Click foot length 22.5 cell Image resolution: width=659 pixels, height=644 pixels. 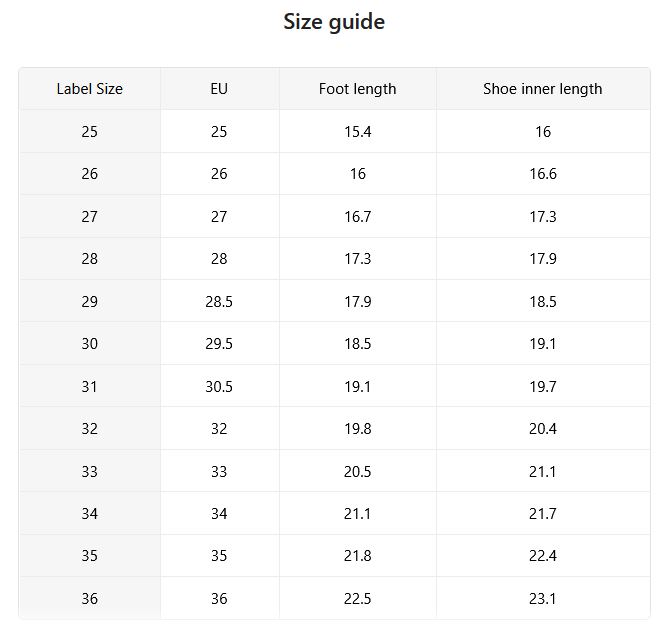(358, 598)
